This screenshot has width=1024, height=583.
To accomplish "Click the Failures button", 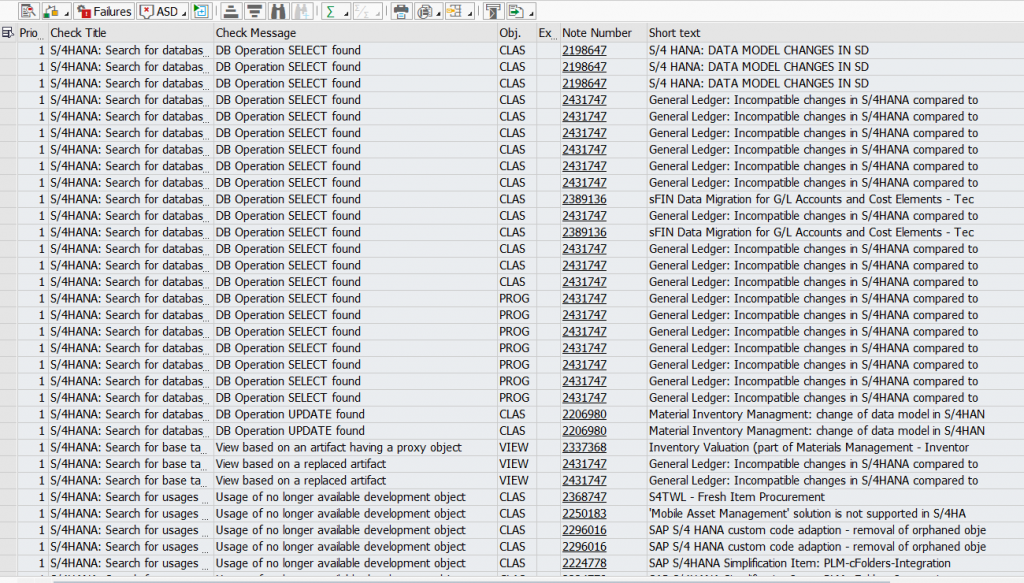I will [x=106, y=11].
